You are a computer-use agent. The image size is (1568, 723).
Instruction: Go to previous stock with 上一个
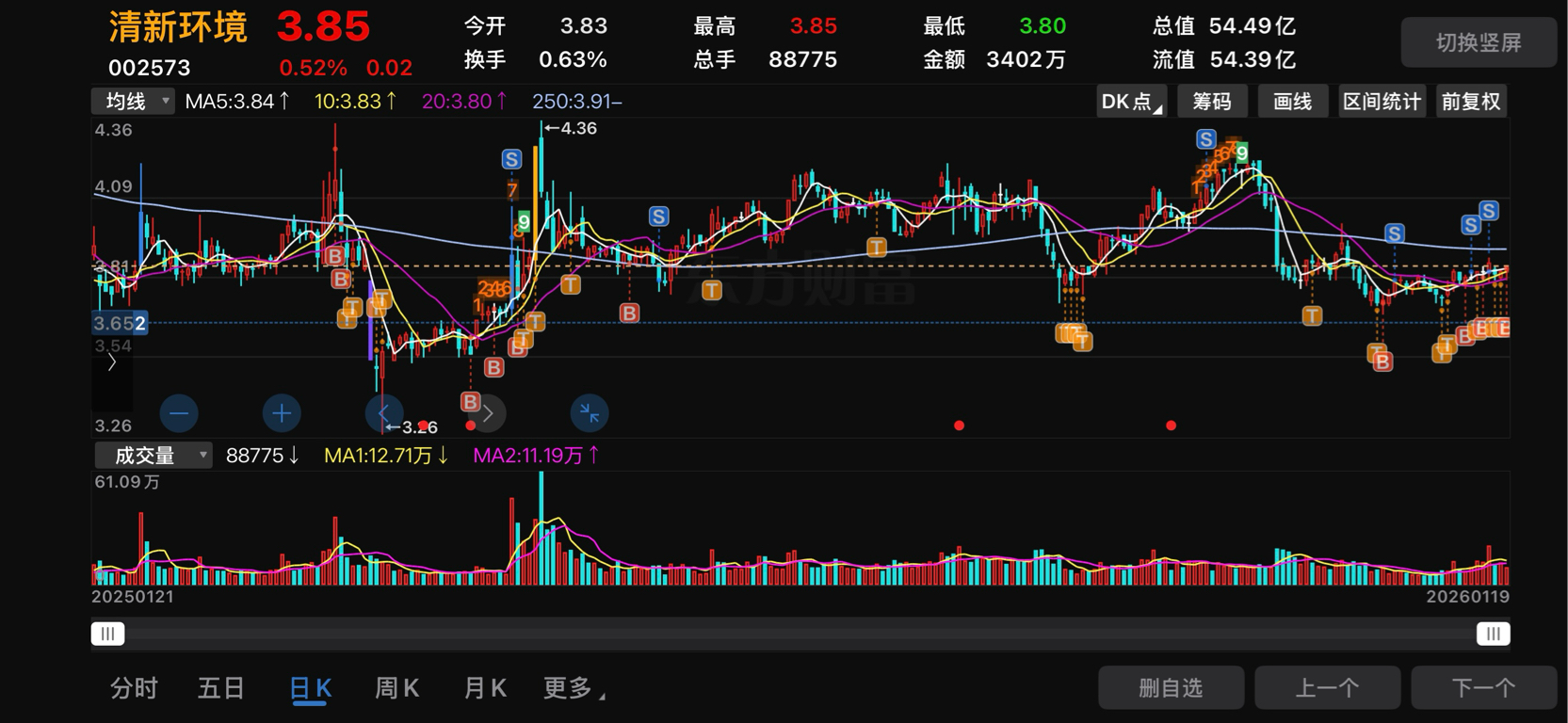[1327, 688]
